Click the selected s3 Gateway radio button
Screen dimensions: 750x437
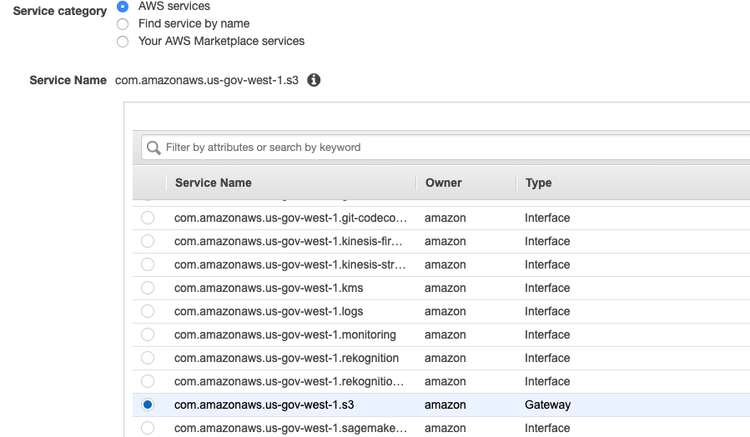148,405
